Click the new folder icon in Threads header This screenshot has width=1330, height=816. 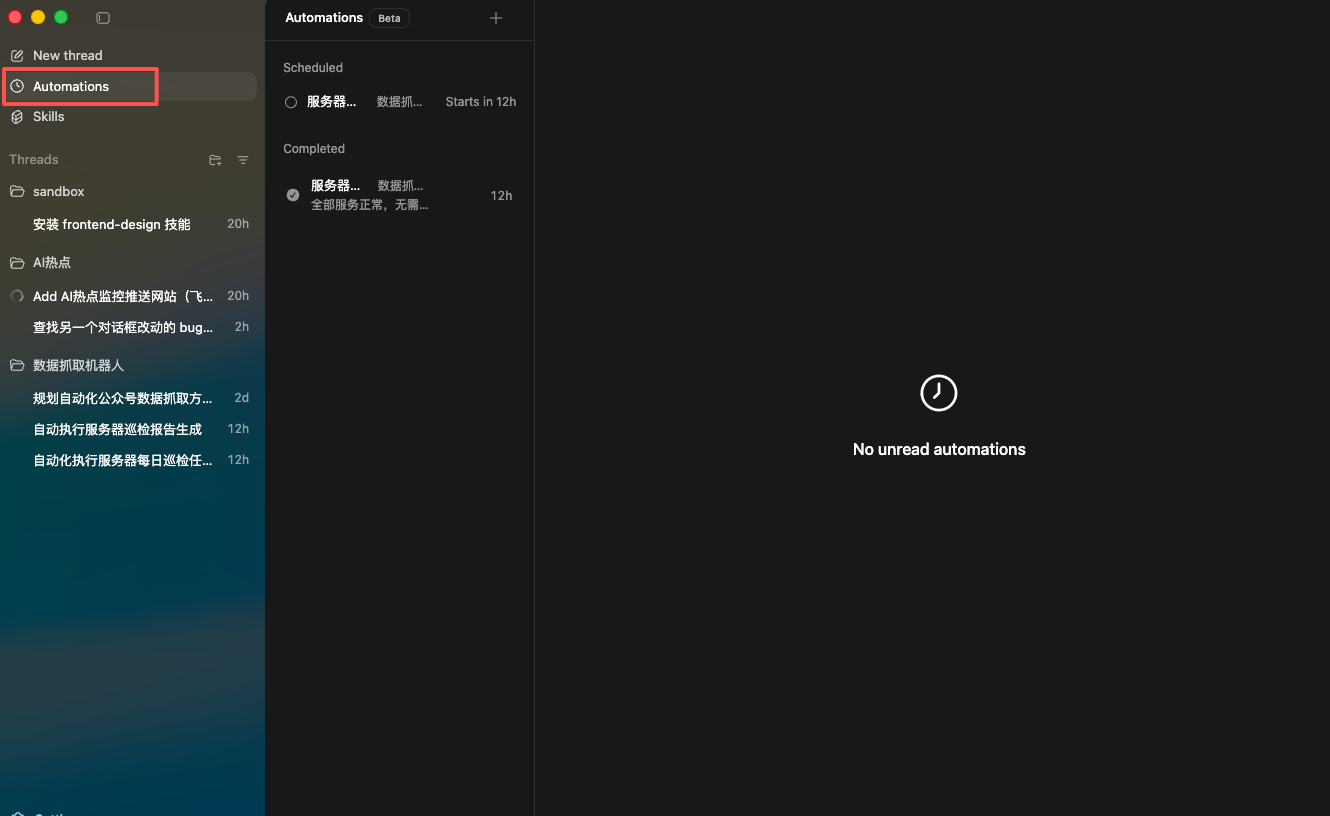coord(215,160)
